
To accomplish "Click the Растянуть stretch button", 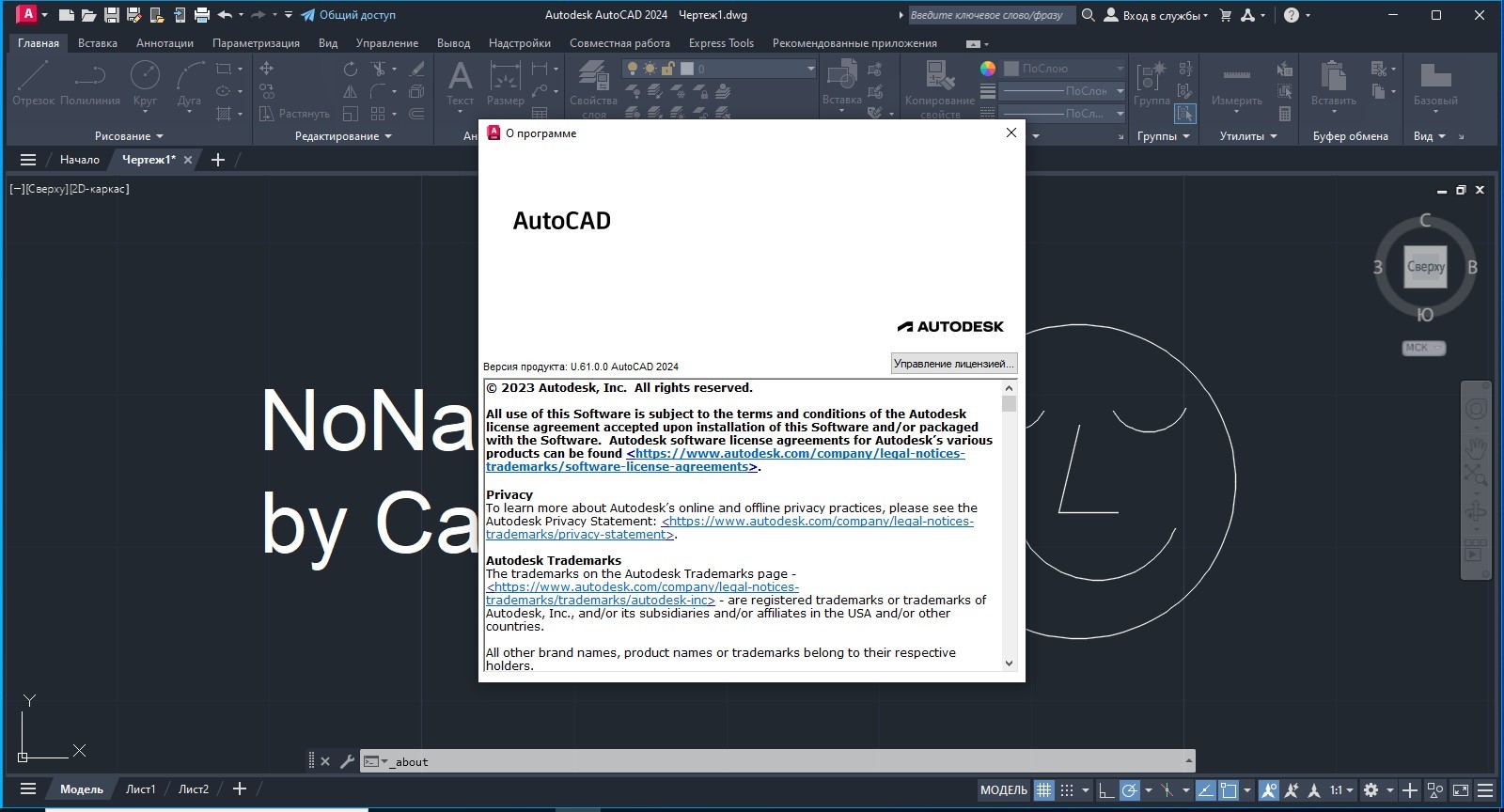I will [294, 114].
